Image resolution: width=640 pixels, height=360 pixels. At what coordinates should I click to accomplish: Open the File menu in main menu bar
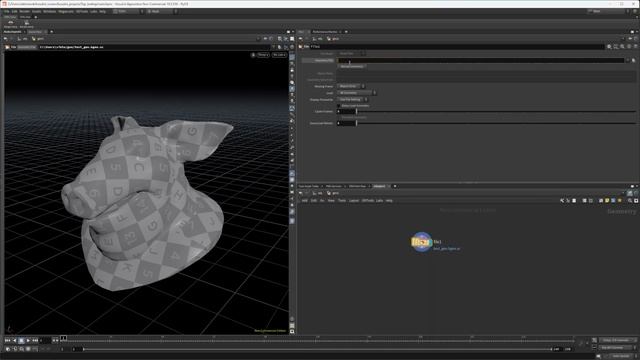(x=7, y=11)
